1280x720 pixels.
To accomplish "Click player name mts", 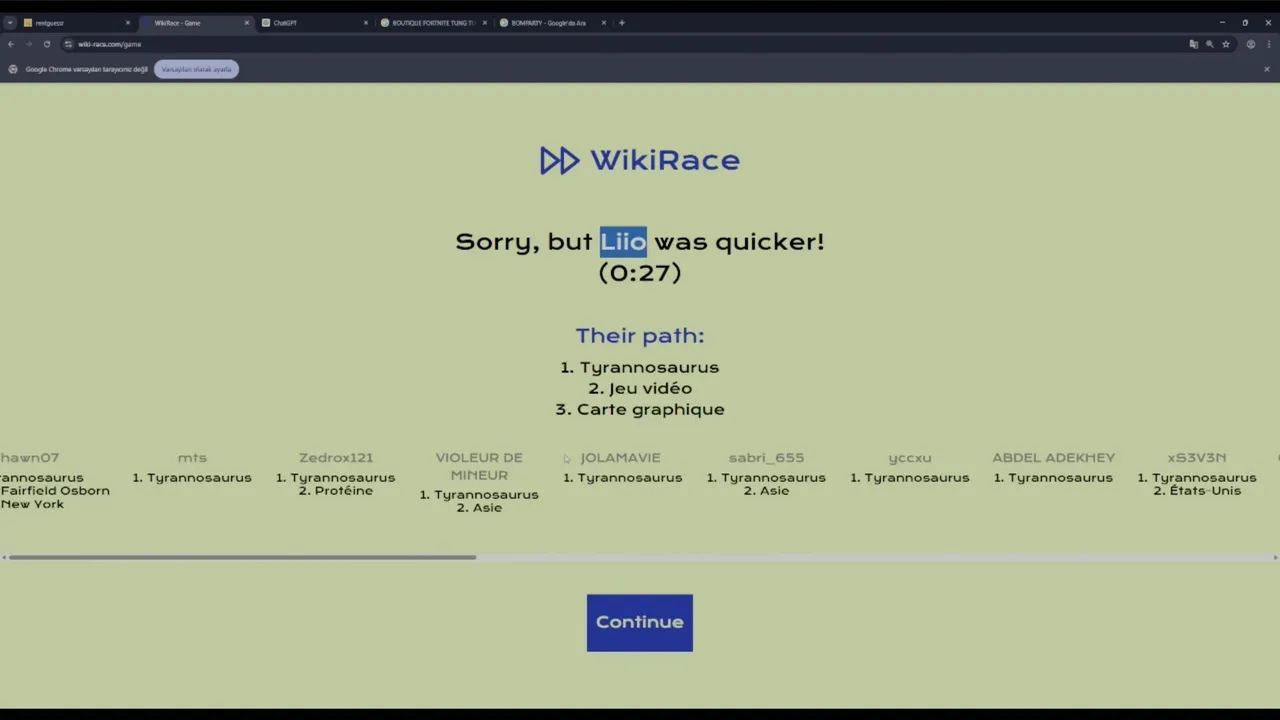I will click(192, 457).
